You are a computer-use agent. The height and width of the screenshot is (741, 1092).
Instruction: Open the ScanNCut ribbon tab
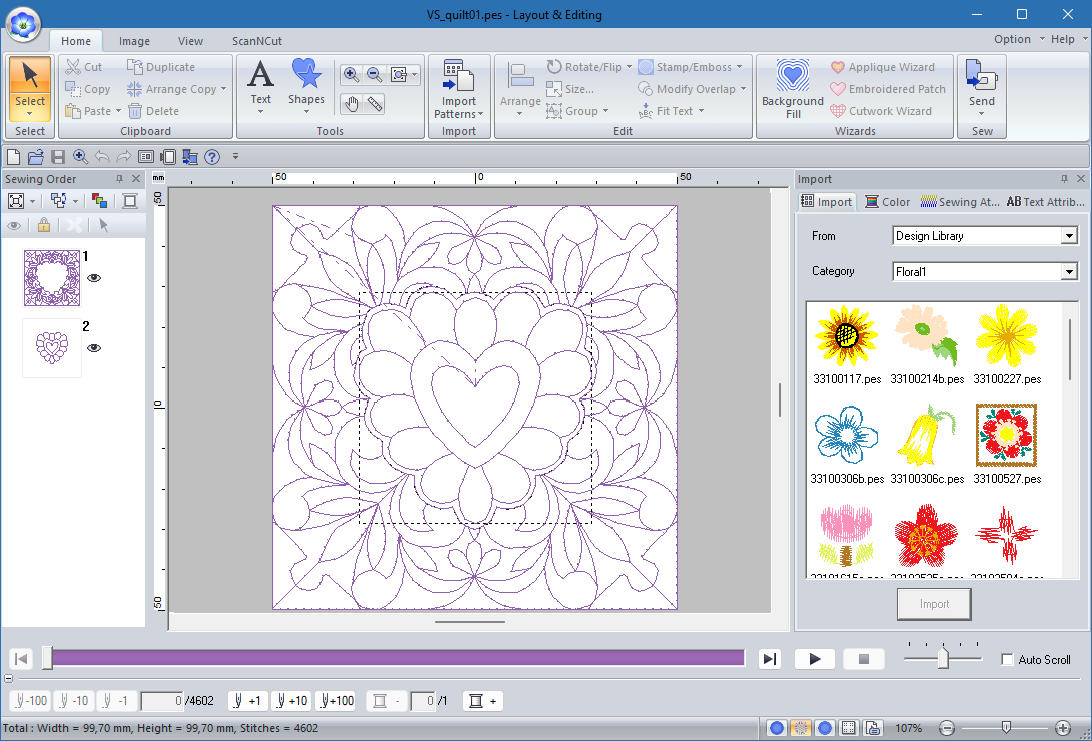257,41
